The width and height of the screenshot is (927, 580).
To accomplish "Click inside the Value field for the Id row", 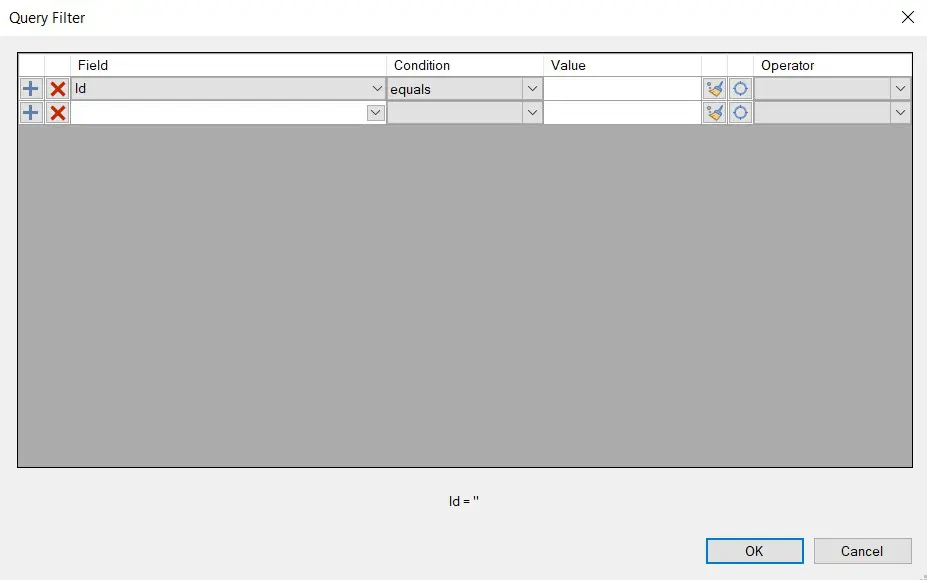I will click(620, 88).
